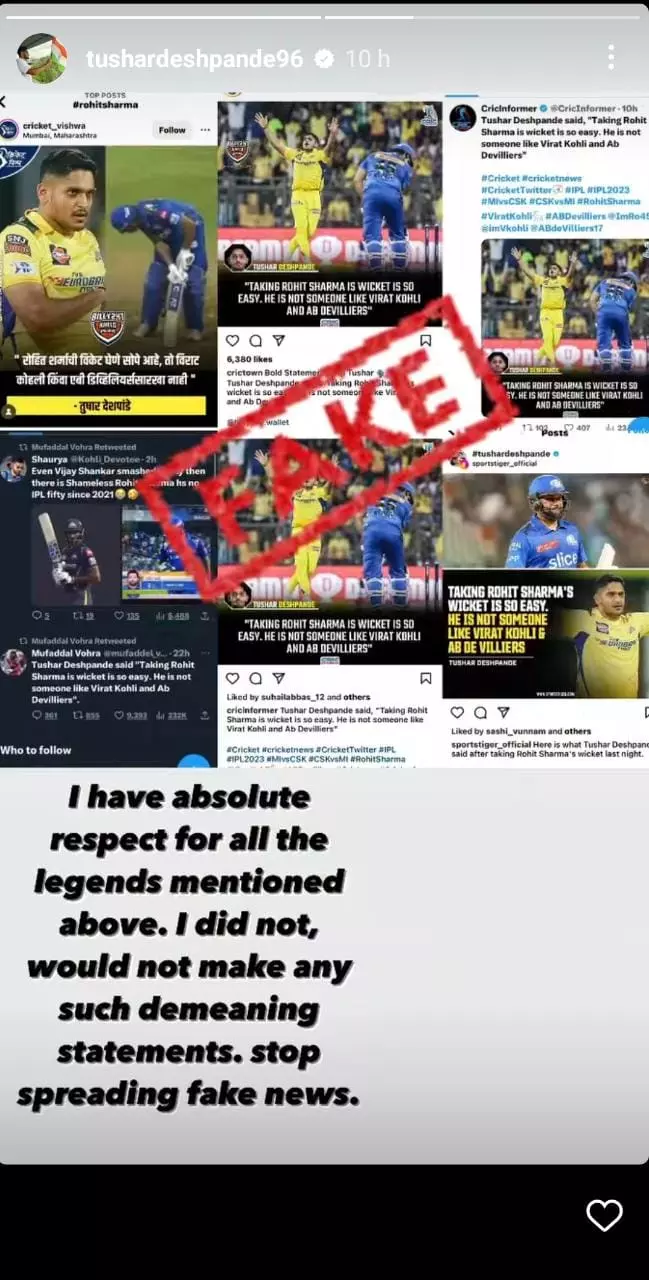
Task: Open the CricInformer account avatar
Action: pos(462,118)
